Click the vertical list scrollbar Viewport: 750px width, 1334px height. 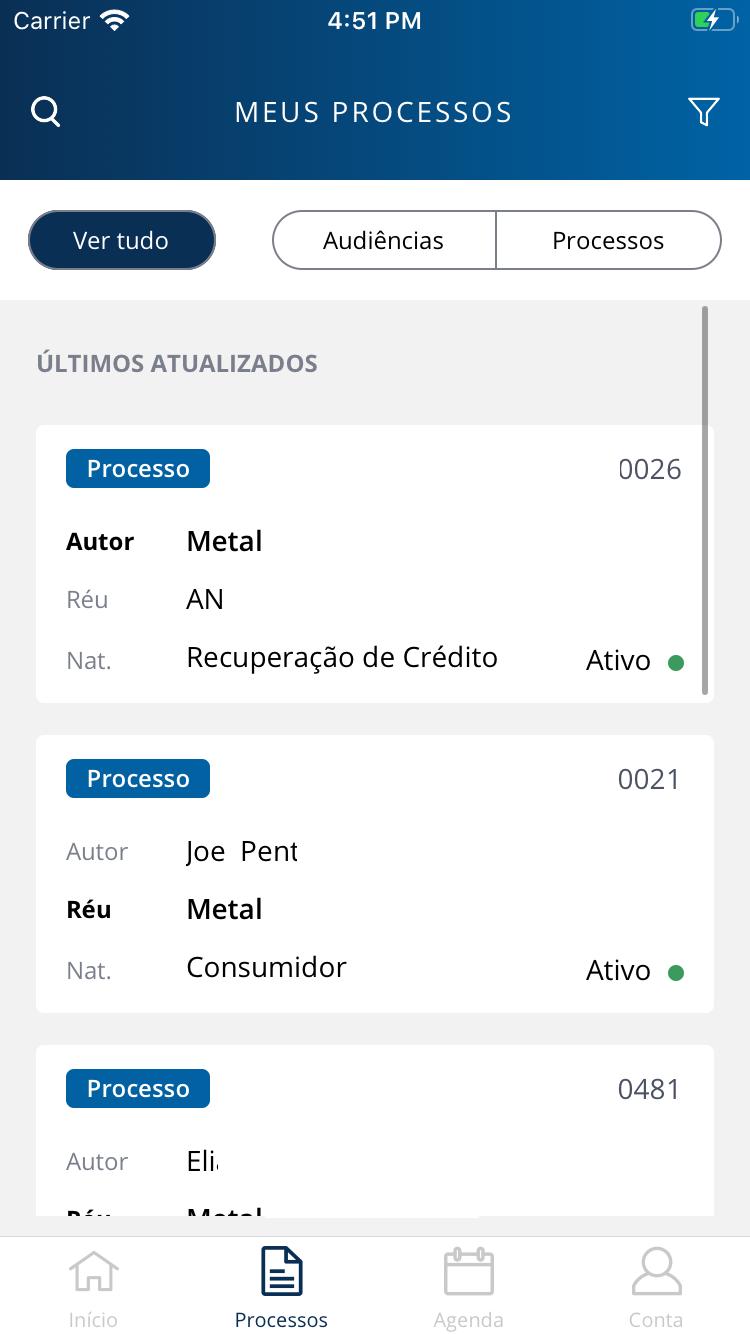click(x=705, y=500)
